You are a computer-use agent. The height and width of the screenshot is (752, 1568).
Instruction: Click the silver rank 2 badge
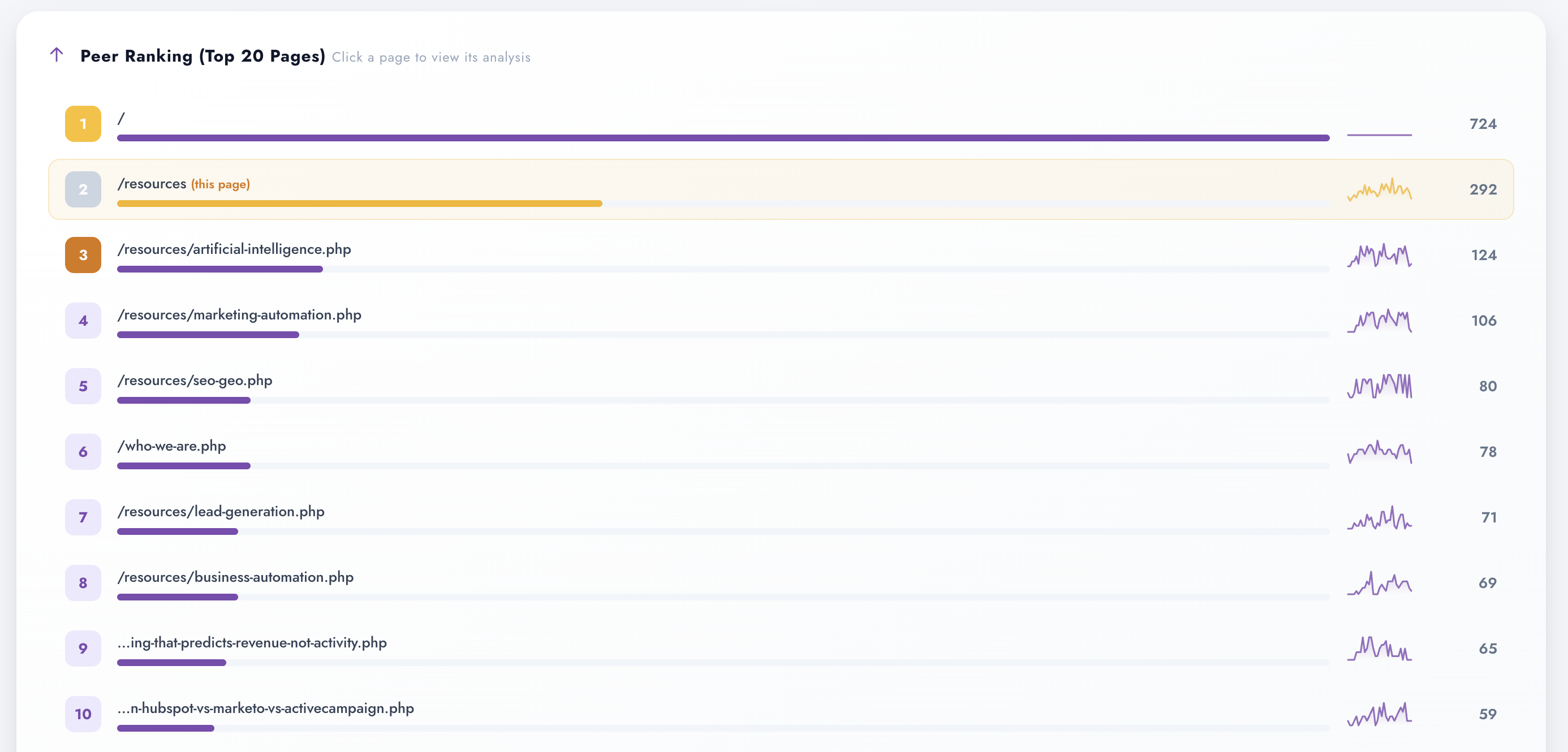tap(83, 190)
